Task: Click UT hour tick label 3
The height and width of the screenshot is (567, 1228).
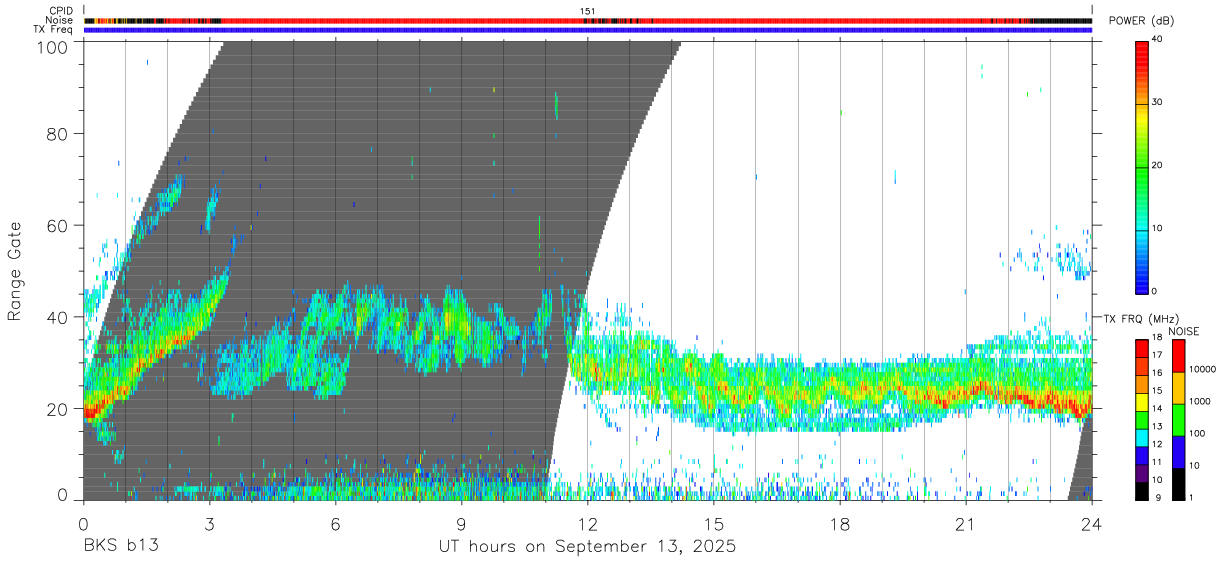Action: coord(209,523)
